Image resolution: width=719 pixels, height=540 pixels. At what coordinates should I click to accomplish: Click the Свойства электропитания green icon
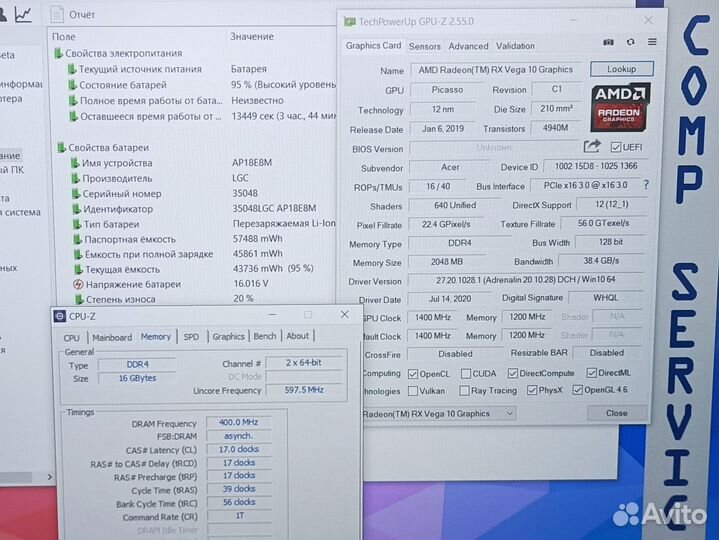coord(58,53)
